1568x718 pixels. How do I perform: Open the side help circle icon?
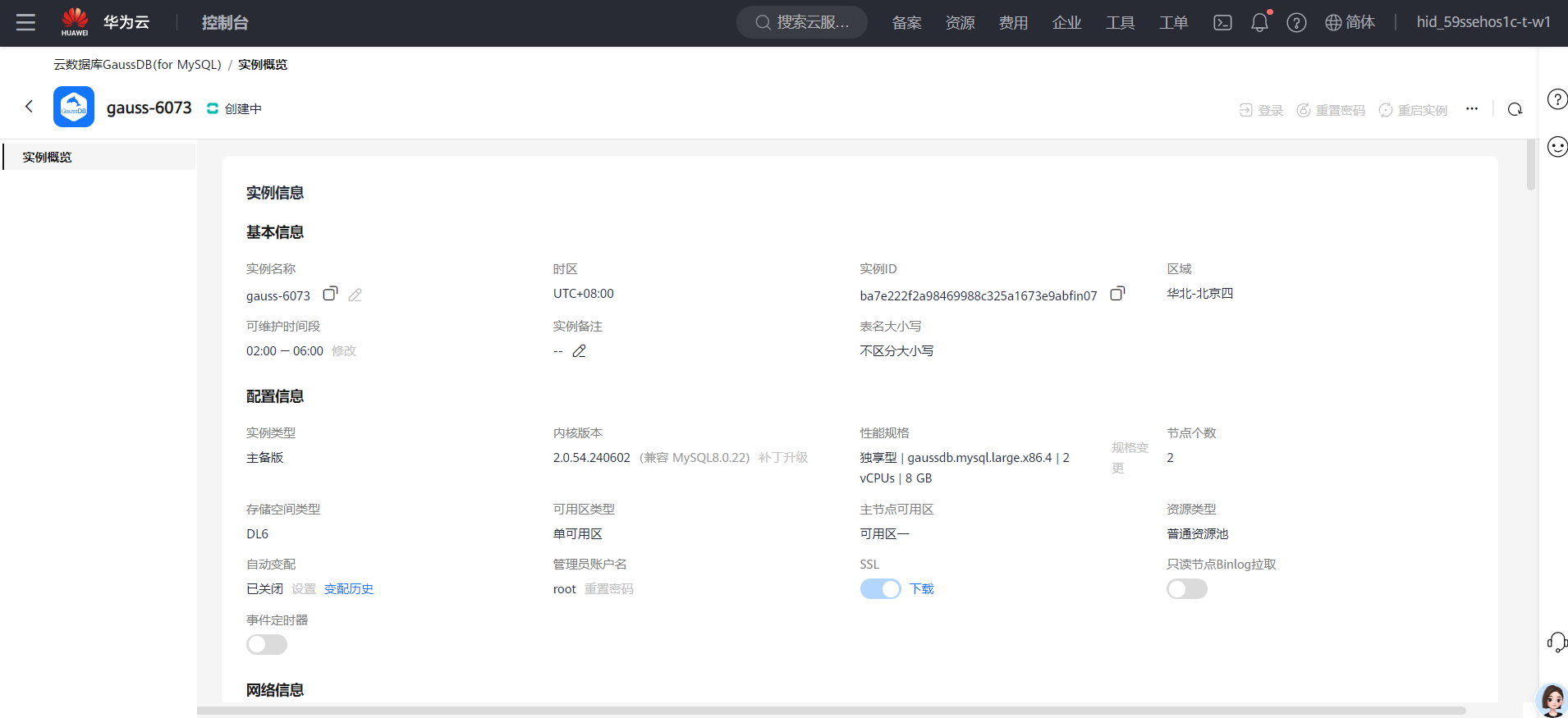(1557, 99)
